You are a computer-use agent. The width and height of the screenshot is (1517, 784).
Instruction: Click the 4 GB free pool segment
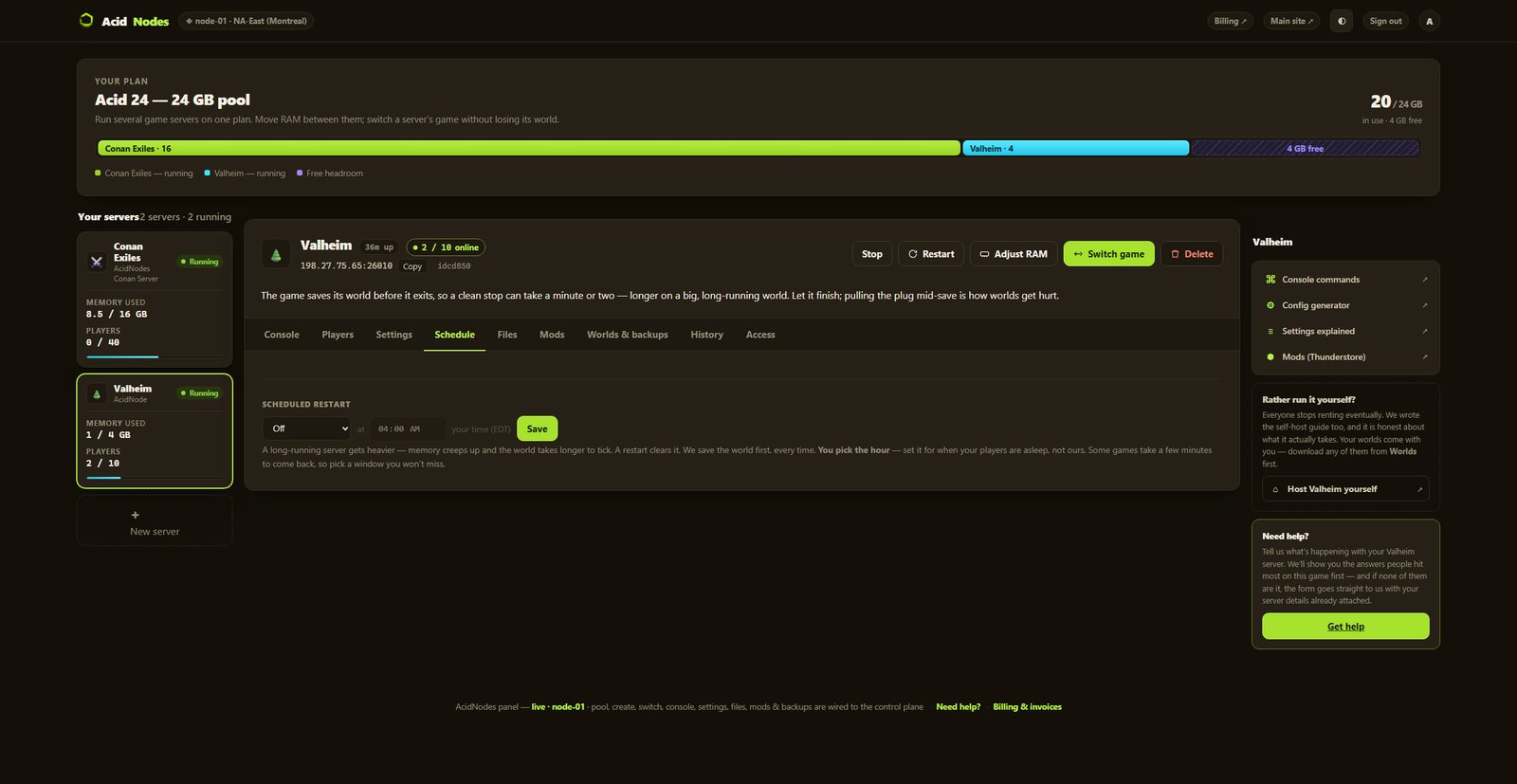click(1305, 148)
